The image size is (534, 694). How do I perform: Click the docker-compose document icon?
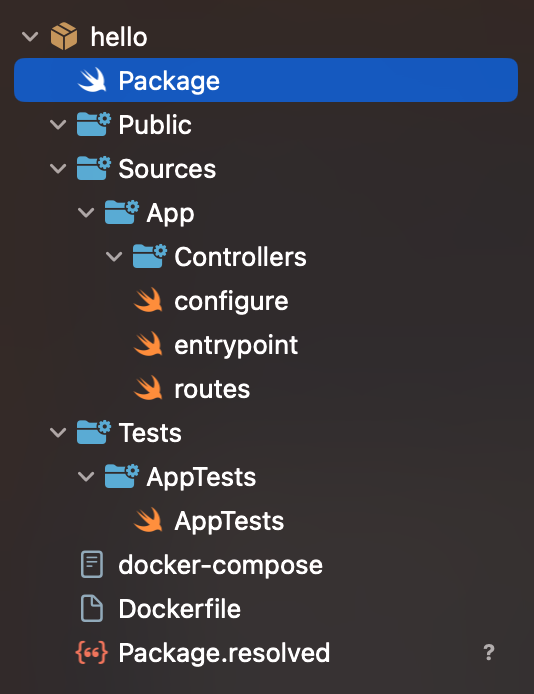click(x=92, y=564)
